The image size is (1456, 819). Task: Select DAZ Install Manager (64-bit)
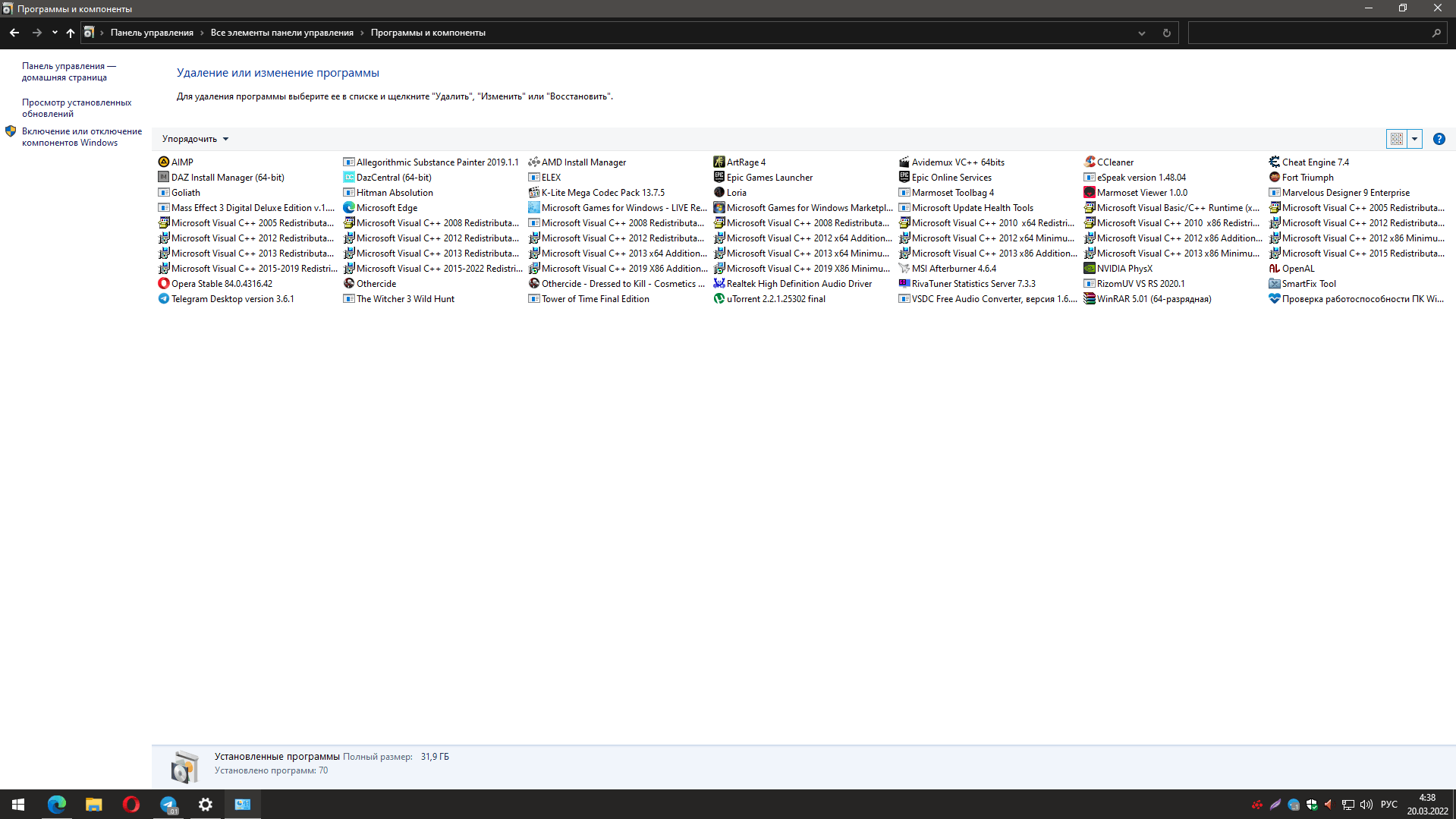(228, 178)
